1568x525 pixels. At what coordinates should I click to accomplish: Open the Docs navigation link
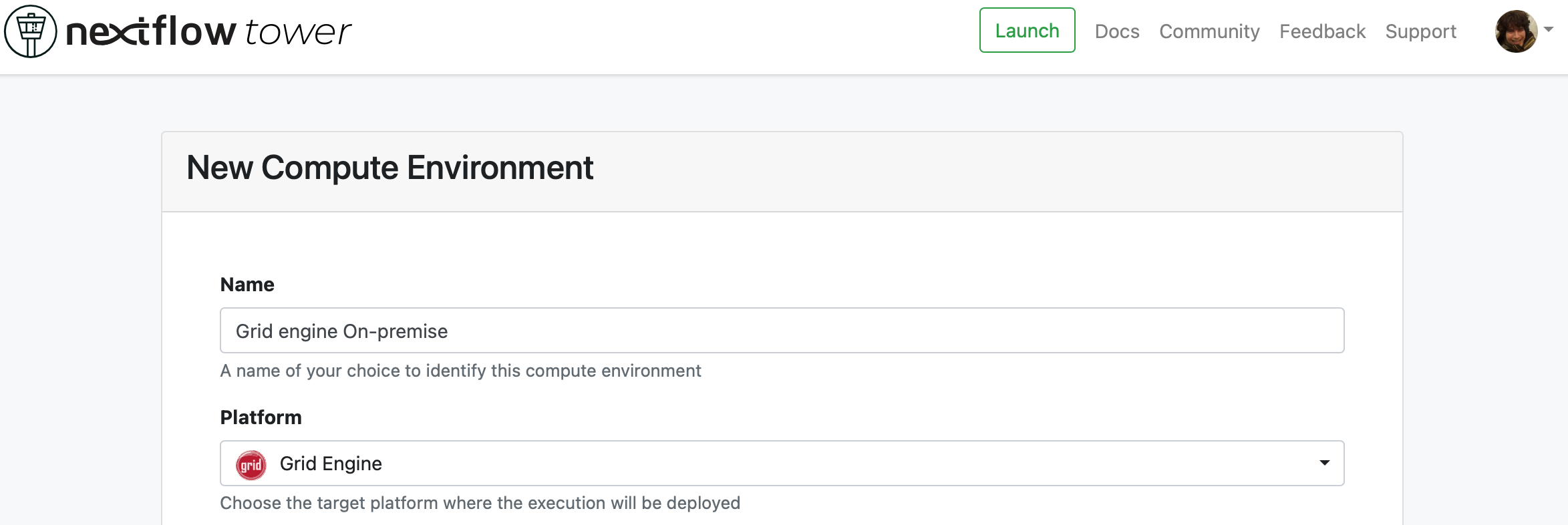(1117, 31)
